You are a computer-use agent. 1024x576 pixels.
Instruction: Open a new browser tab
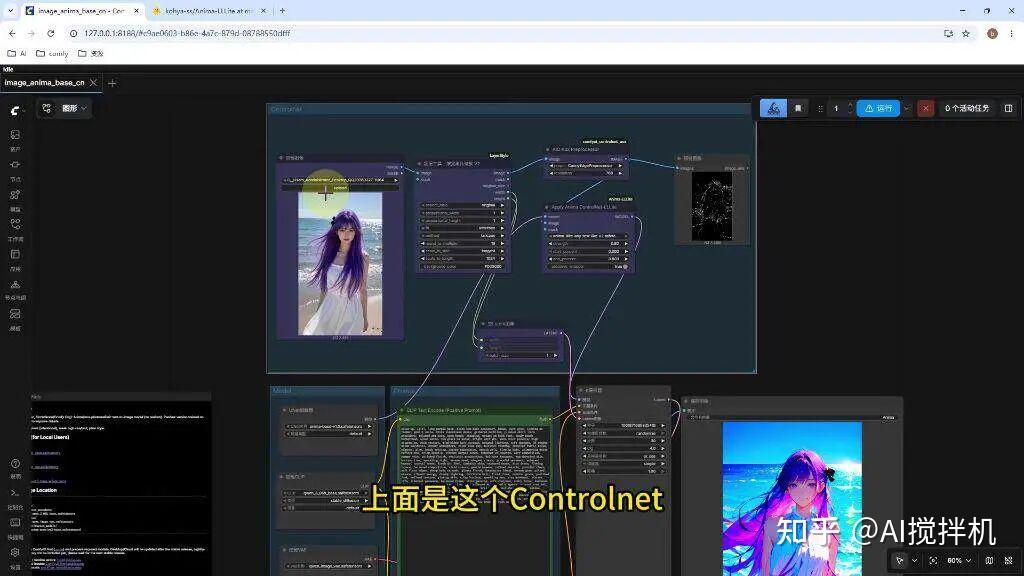[282, 10]
